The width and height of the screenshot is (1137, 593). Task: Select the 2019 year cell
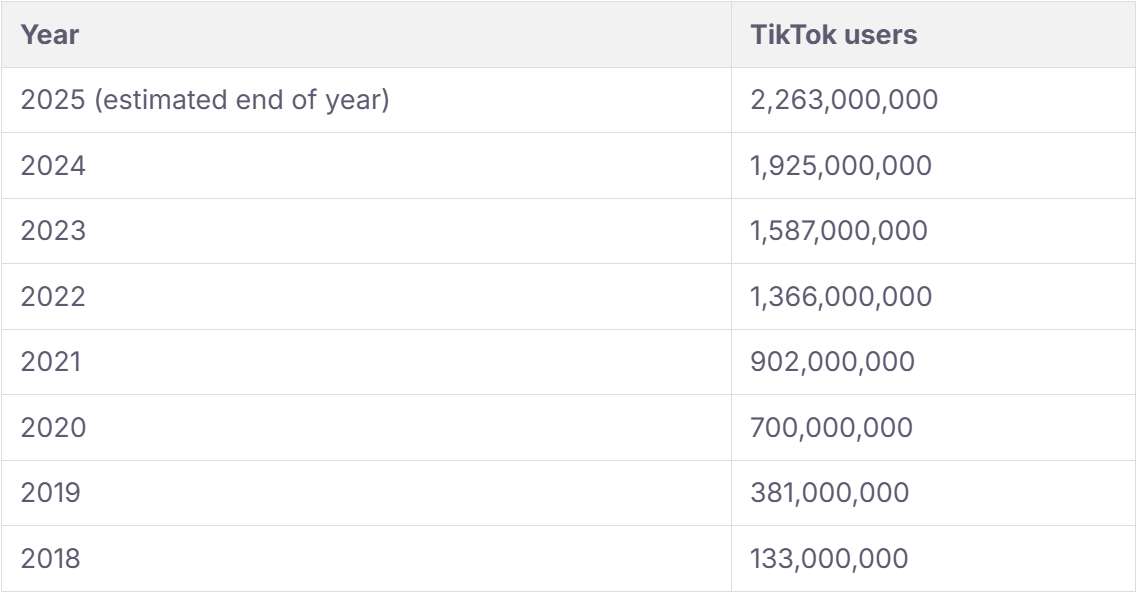coord(51,493)
